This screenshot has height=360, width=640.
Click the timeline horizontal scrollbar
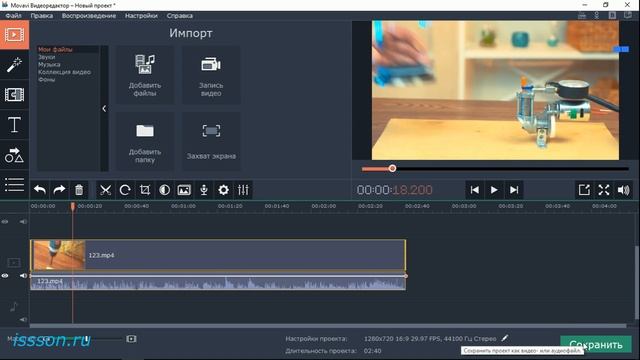click(328, 326)
